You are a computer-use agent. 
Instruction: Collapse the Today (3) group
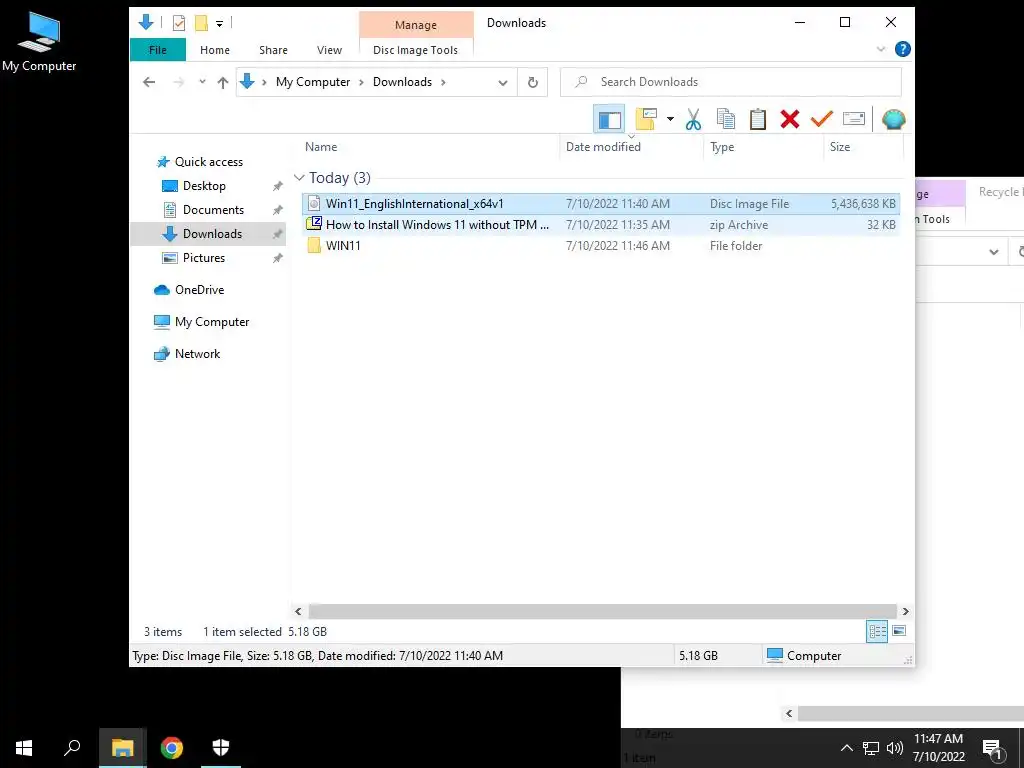[299, 178]
